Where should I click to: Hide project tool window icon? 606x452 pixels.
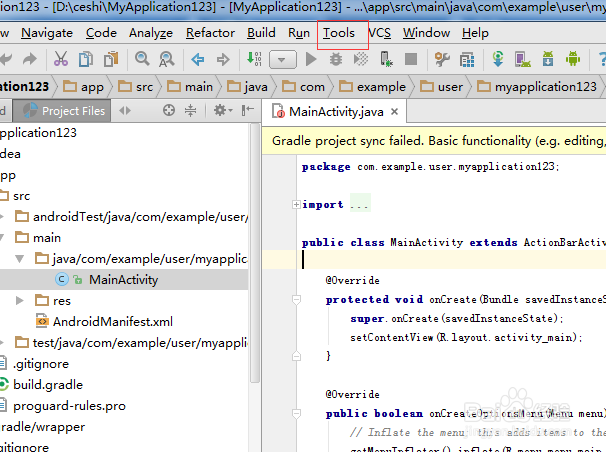247,110
